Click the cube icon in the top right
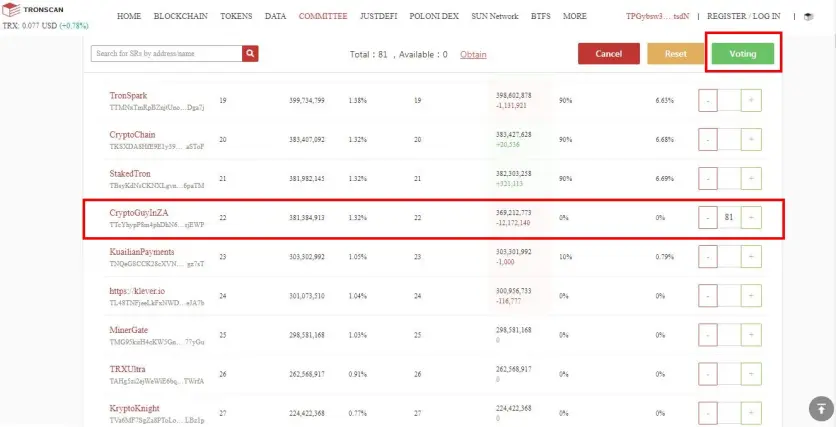The image size is (836, 427). (809, 17)
